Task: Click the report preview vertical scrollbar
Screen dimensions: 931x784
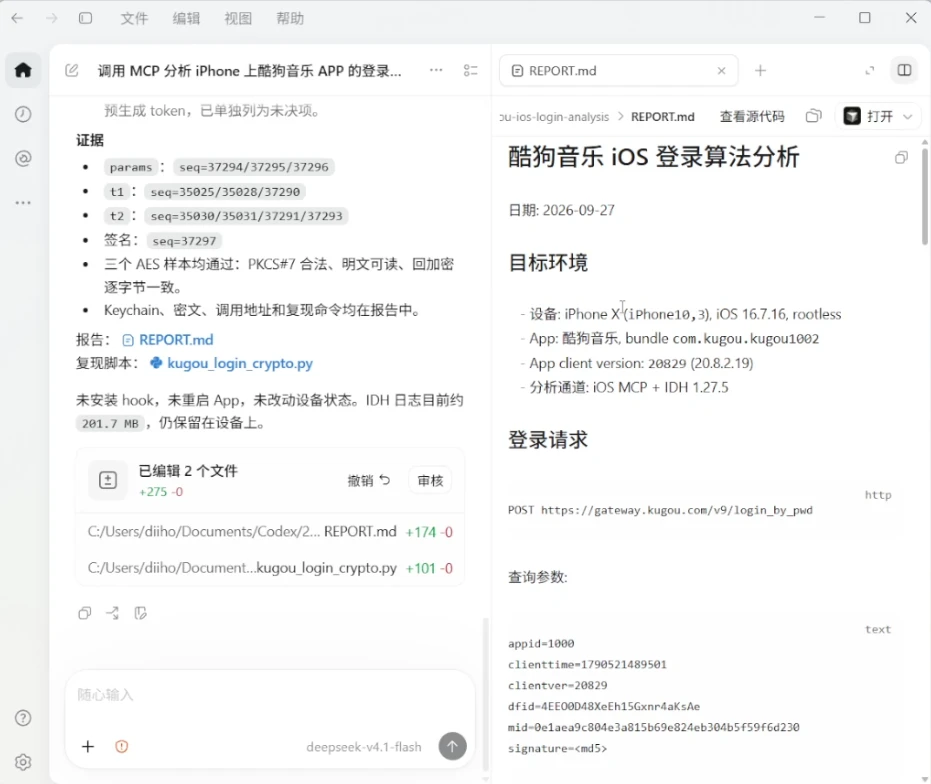Action: click(x=924, y=196)
